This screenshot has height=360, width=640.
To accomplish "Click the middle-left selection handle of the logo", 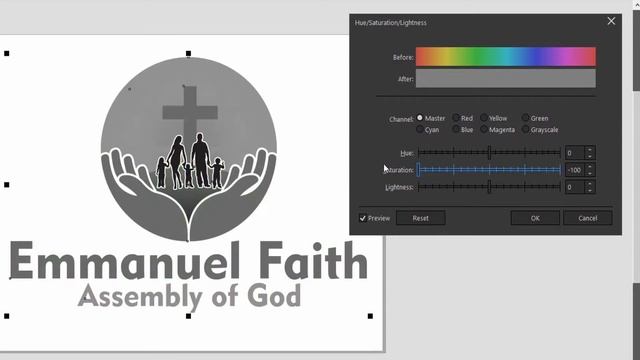I will pyautogui.click(x=7, y=185).
